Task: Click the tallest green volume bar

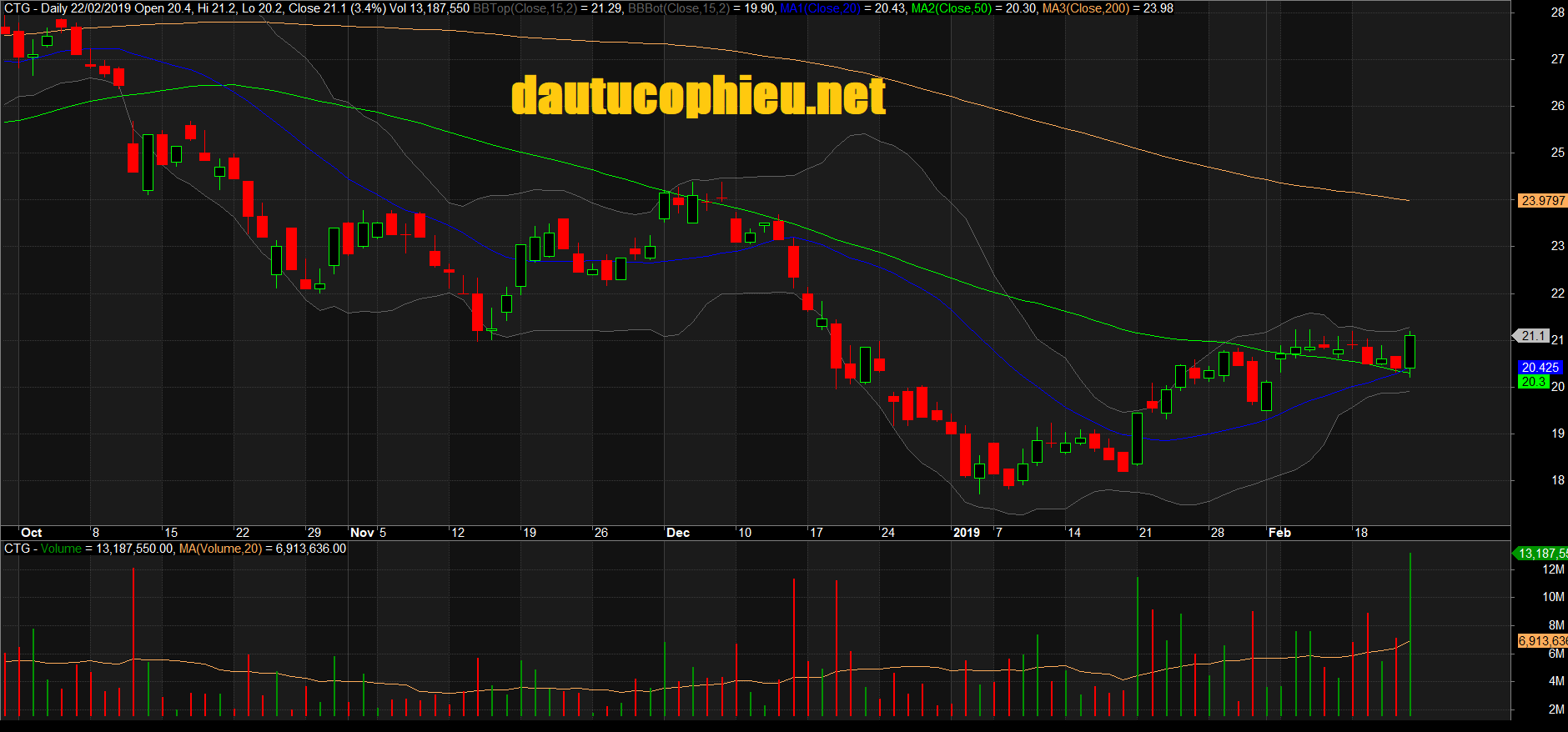Action: coord(1410,634)
